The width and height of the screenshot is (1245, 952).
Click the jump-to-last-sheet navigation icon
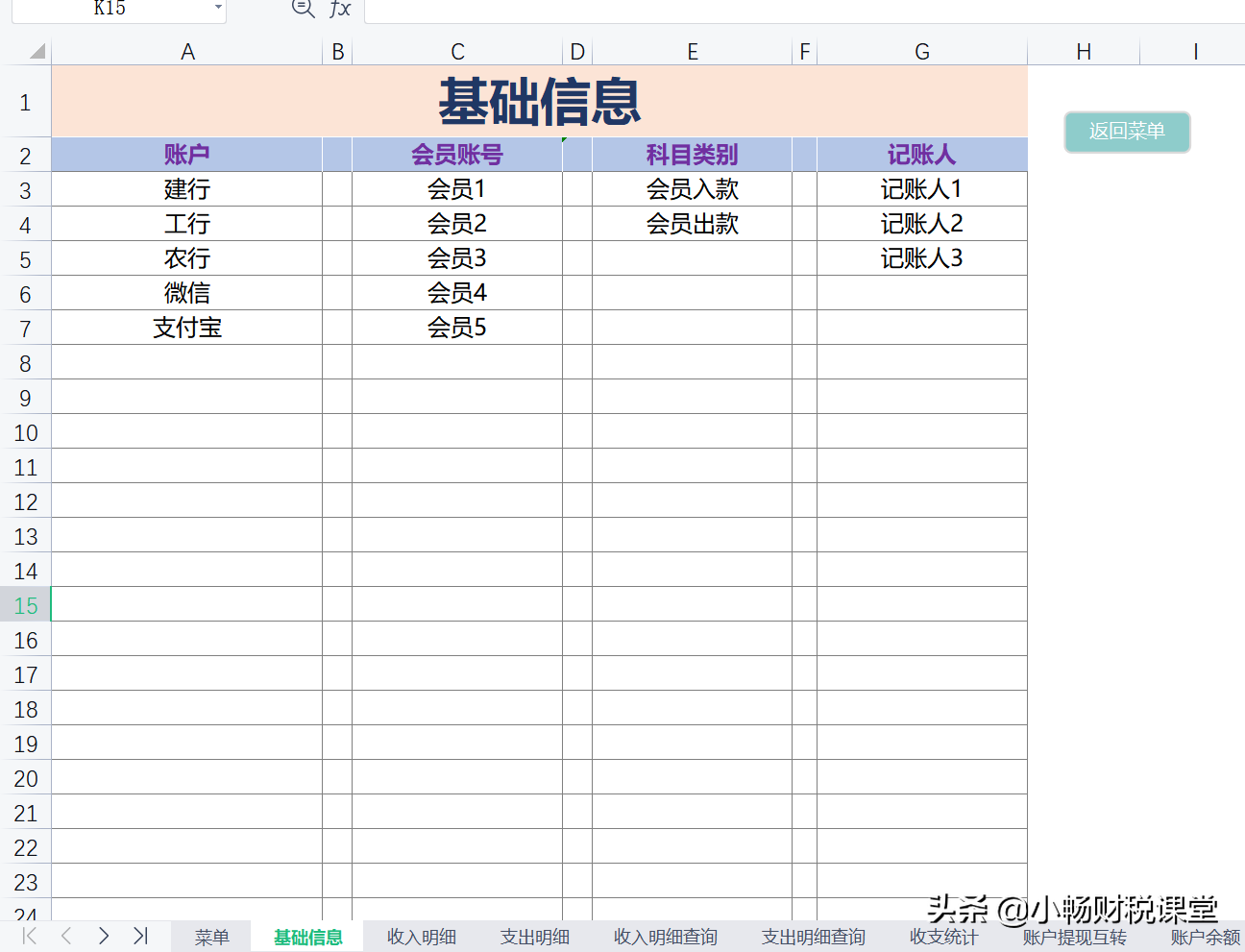(140, 936)
